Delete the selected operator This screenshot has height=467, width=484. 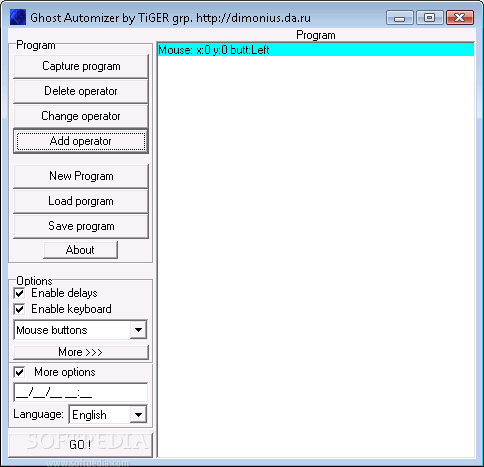tap(81, 91)
